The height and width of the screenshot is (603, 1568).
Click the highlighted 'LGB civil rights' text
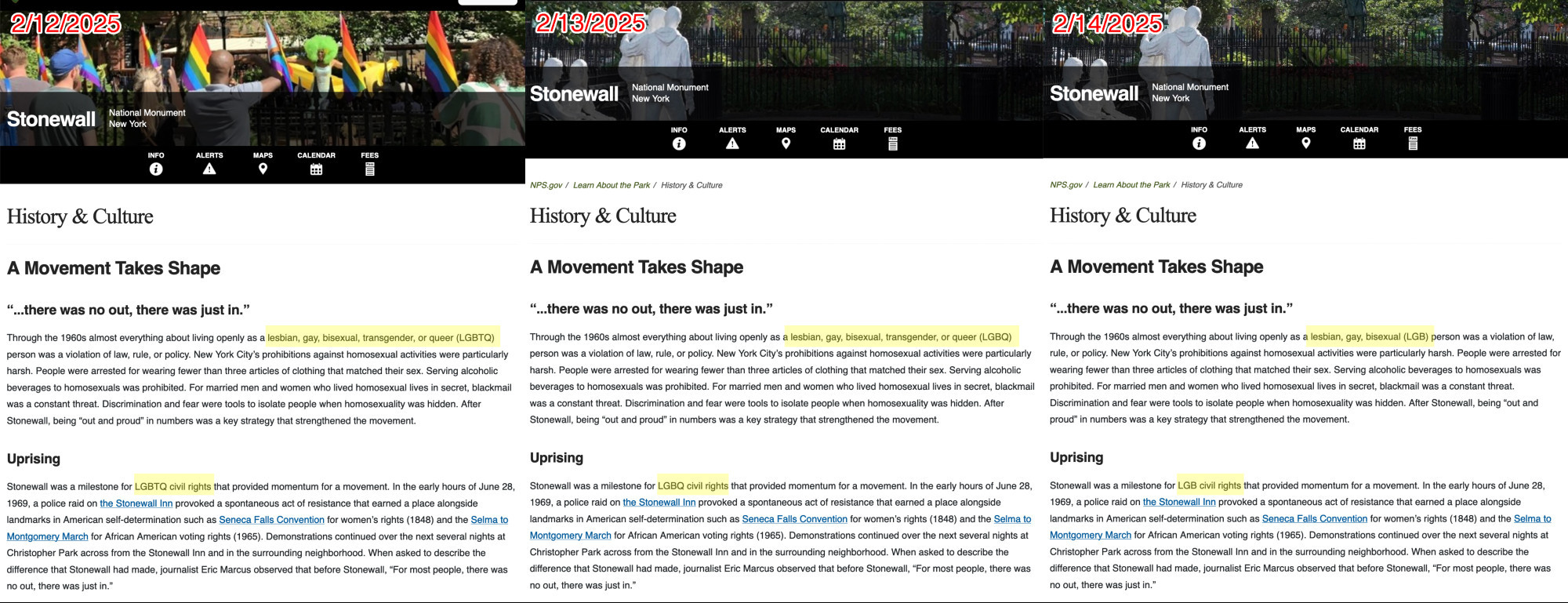[x=1210, y=485]
